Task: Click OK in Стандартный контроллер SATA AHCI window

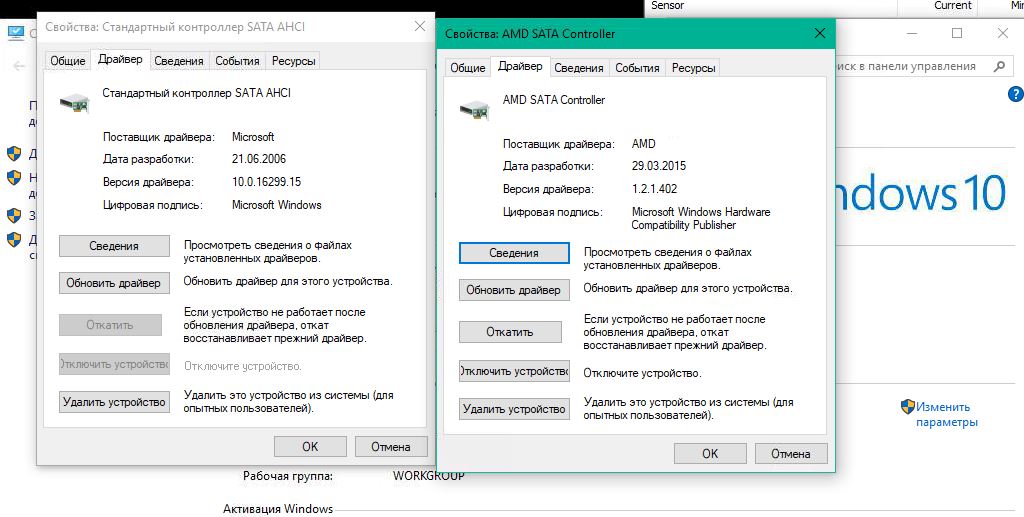Action: tap(310, 447)
